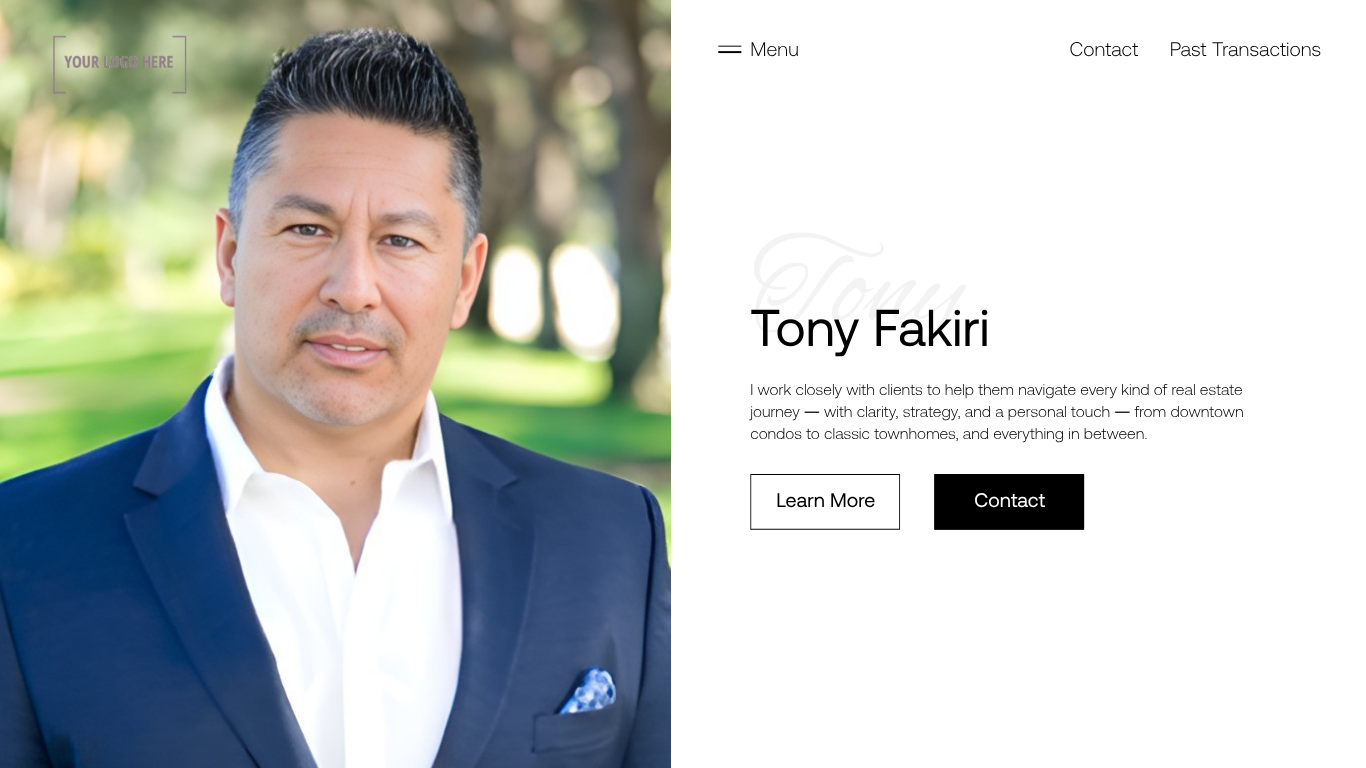Click the Menu label beside the hamburger lines
Screen dimensions: 1366x768
(774, 49)
